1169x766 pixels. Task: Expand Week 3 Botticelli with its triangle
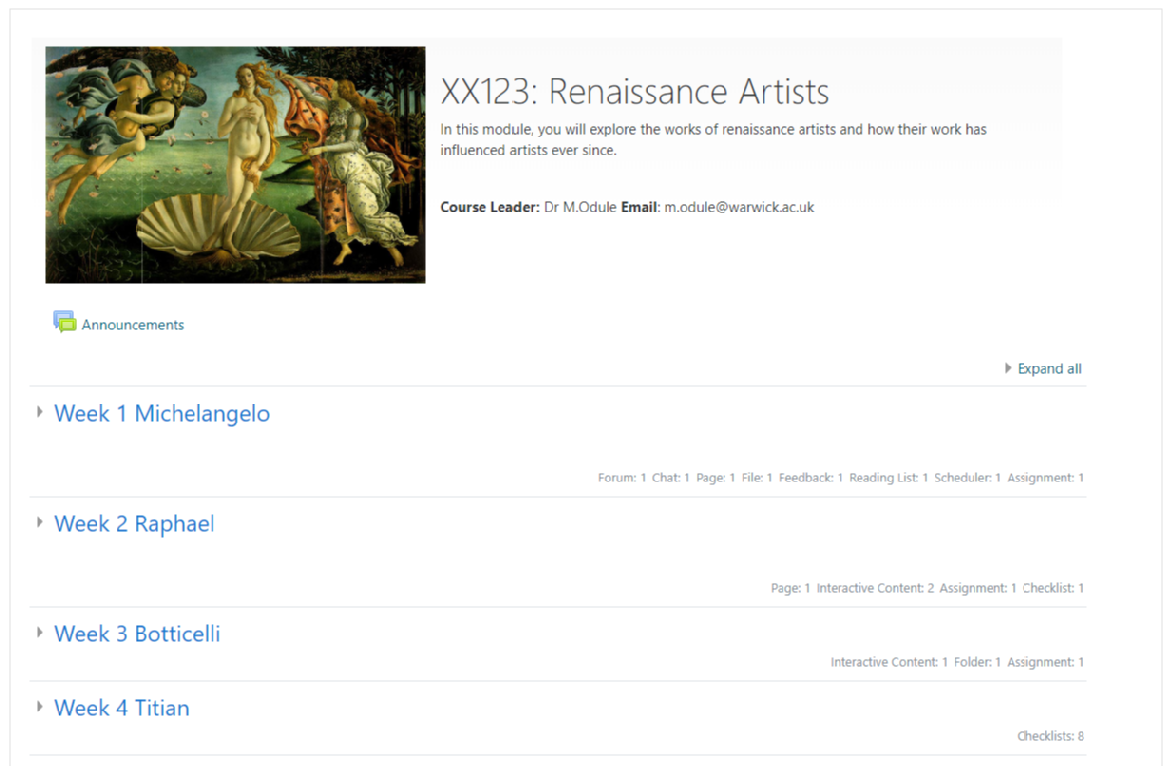(40, 632)
